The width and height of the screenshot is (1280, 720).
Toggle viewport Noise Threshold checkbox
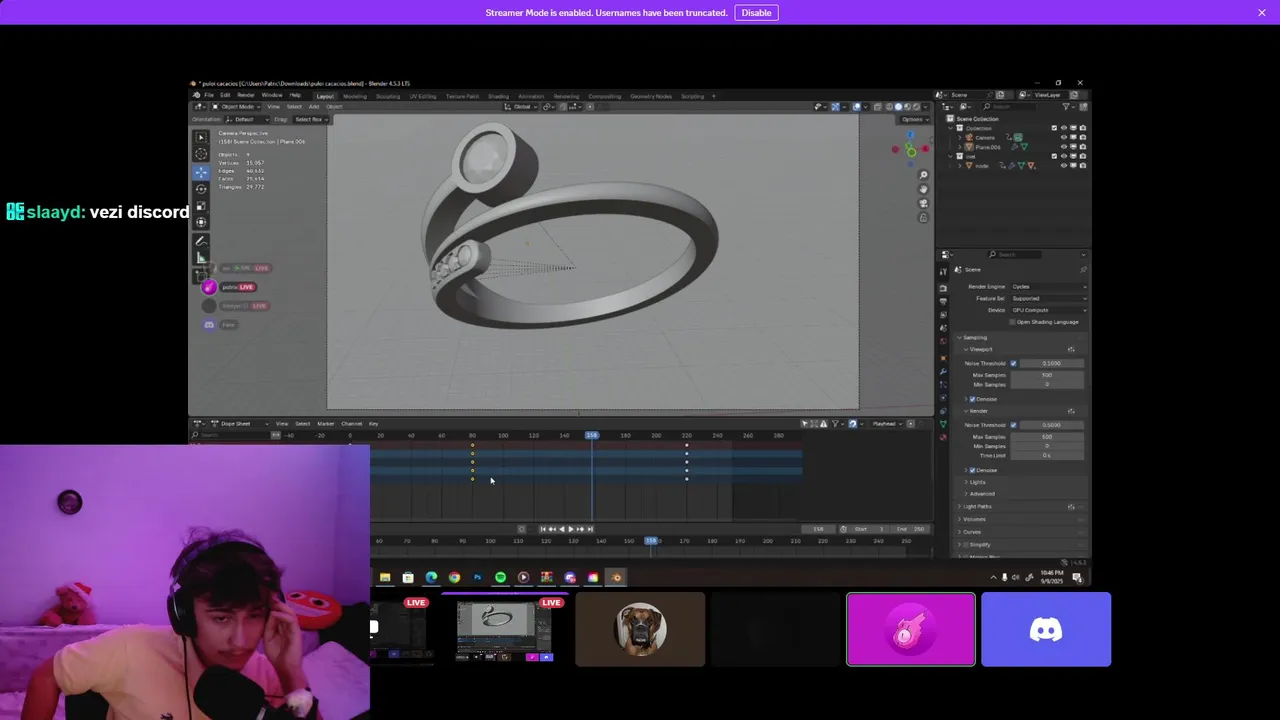[1013, 363]
